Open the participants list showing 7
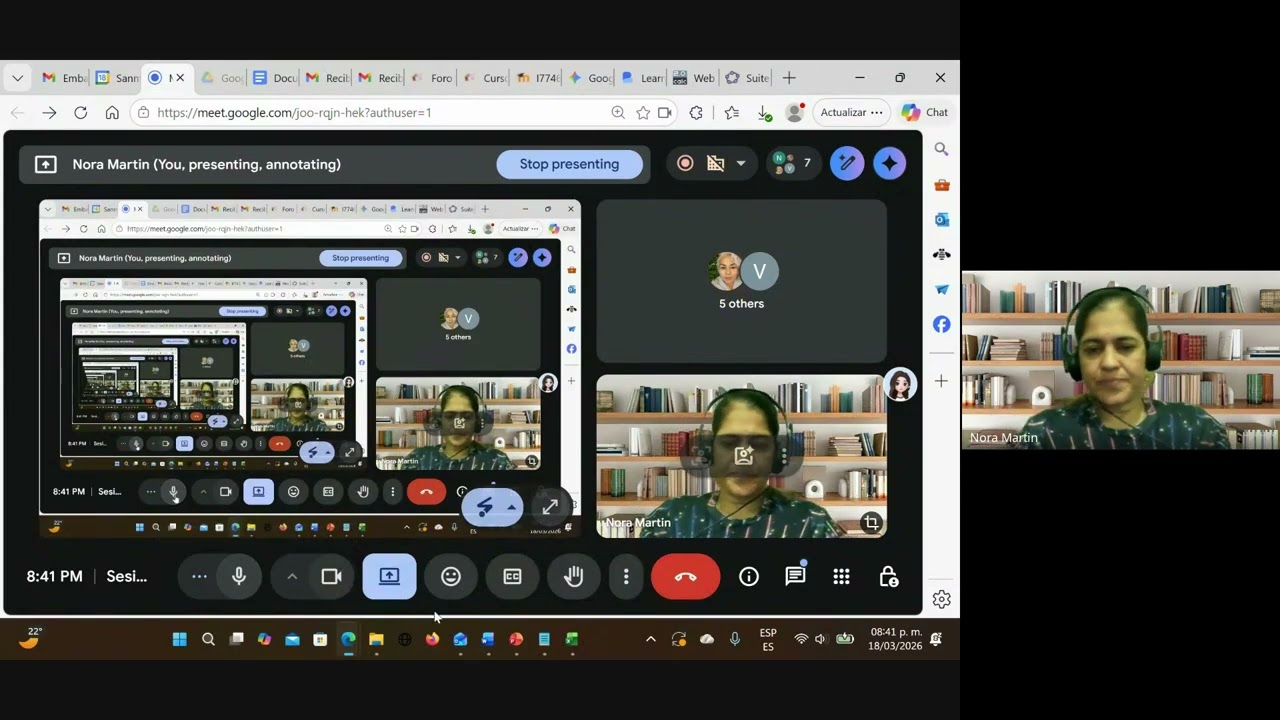Viewport: 1280px width, 720px height. (x=791, y=163)
